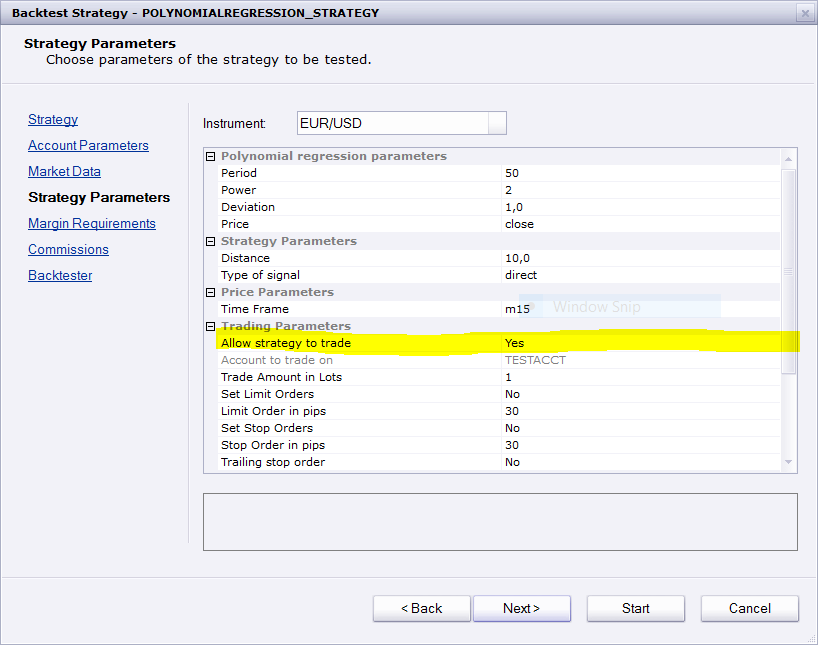The width and height of the screenshot is (818, 645).
Task: Click the Trade Amount in Lots label
Action: [281, 377]
